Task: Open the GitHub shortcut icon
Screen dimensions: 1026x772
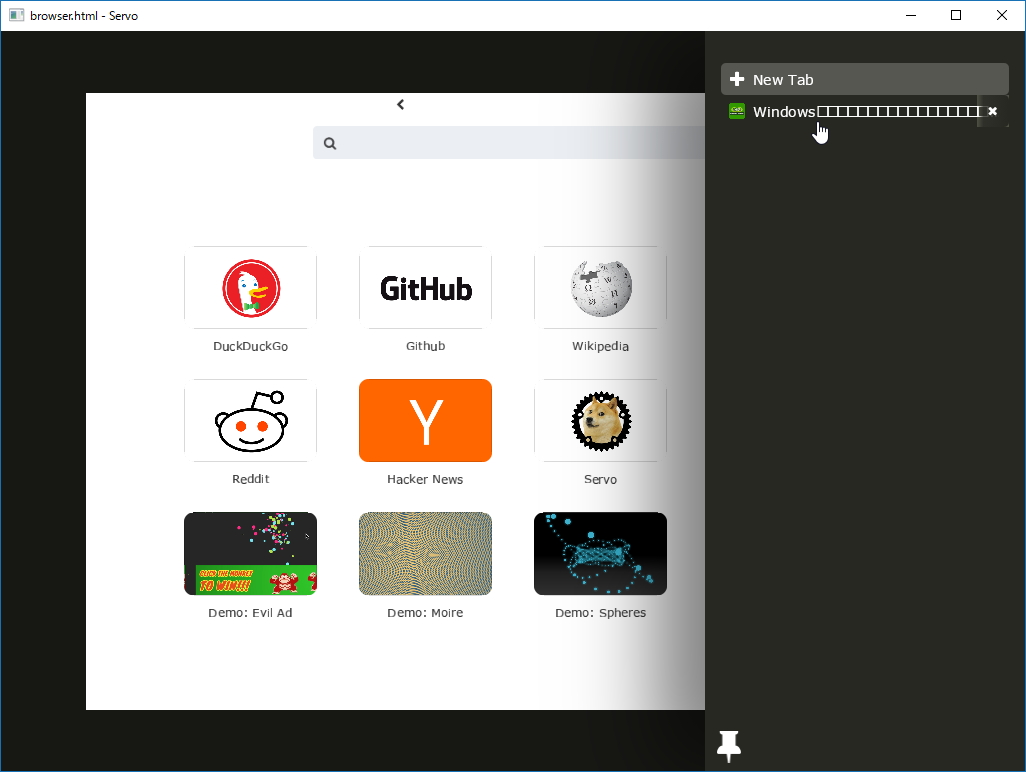Action: (x=425, y=288)
